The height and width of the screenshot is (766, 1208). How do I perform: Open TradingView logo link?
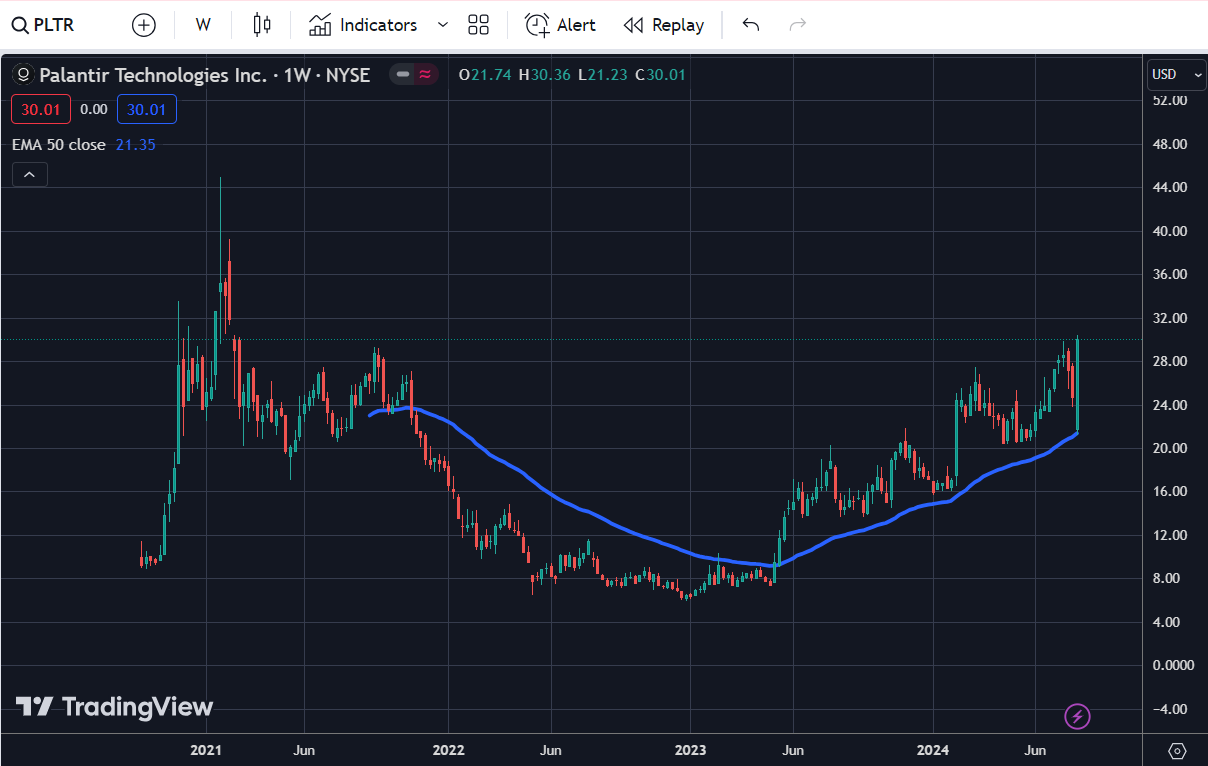pyautogui.click(x=114, y=707)
